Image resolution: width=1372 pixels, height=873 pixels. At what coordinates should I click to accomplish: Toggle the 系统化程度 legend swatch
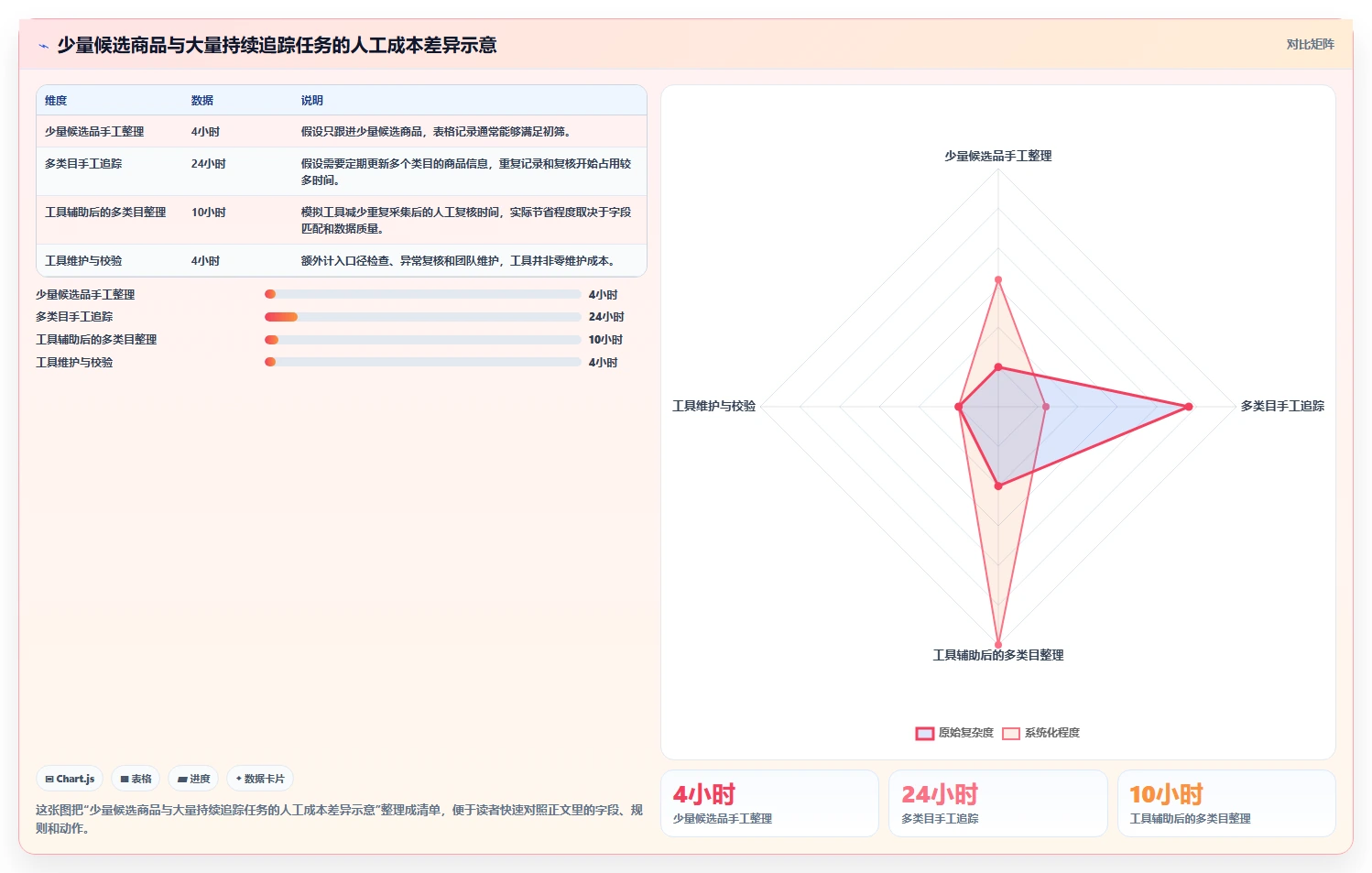(1010, 733)
